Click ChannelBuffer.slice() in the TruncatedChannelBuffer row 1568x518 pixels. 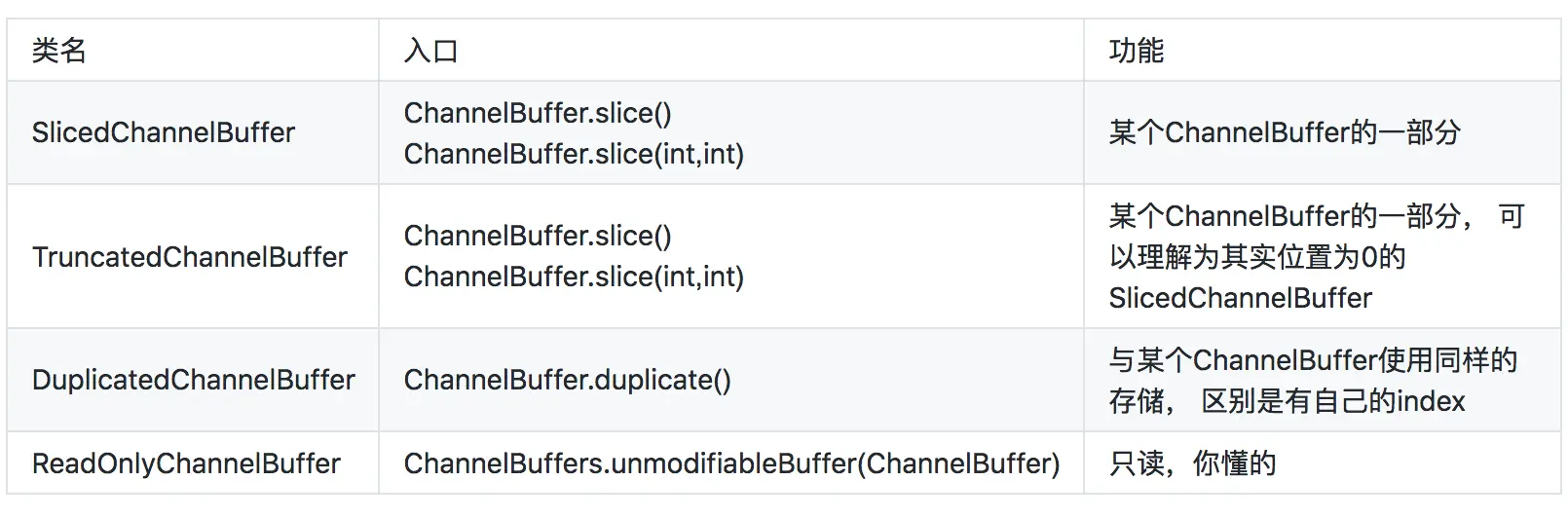(538, 236)
